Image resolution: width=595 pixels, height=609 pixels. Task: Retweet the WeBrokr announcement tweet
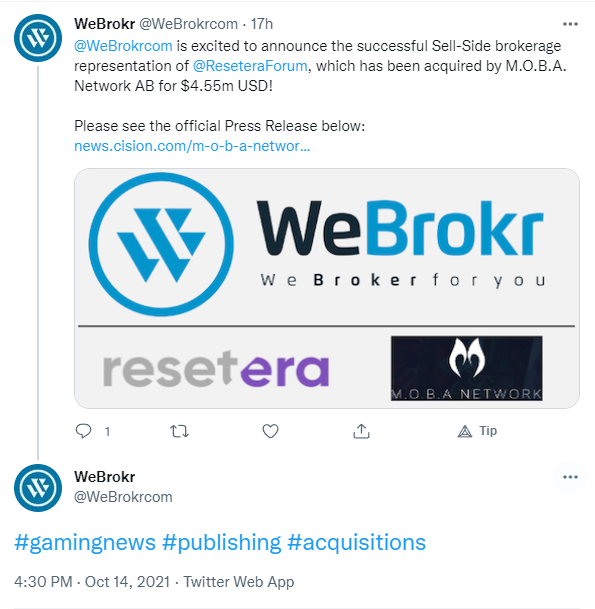pyautogui.click(x=179, y=431)
